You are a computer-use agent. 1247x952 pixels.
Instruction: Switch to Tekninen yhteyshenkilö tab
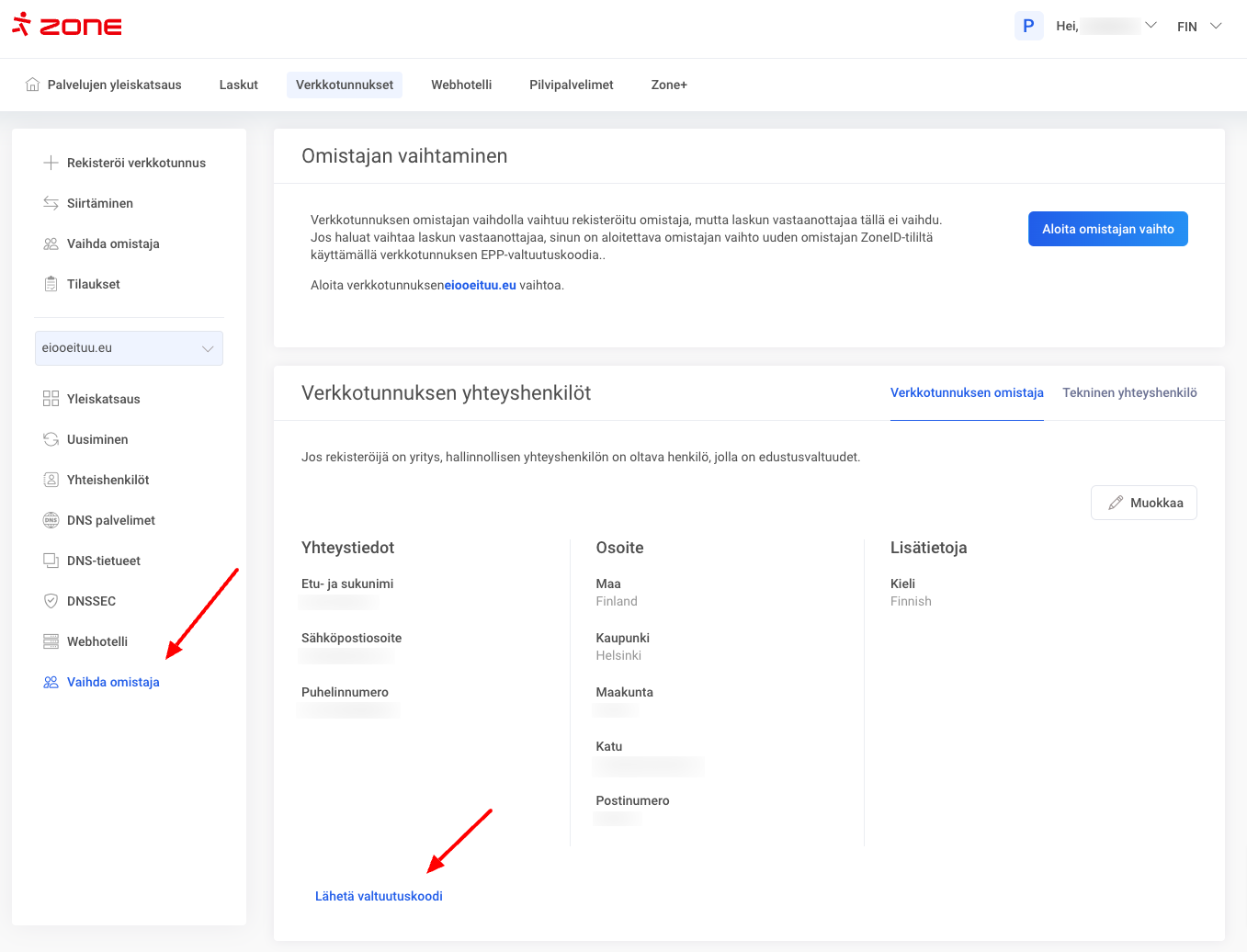(x=1129, y=392)
